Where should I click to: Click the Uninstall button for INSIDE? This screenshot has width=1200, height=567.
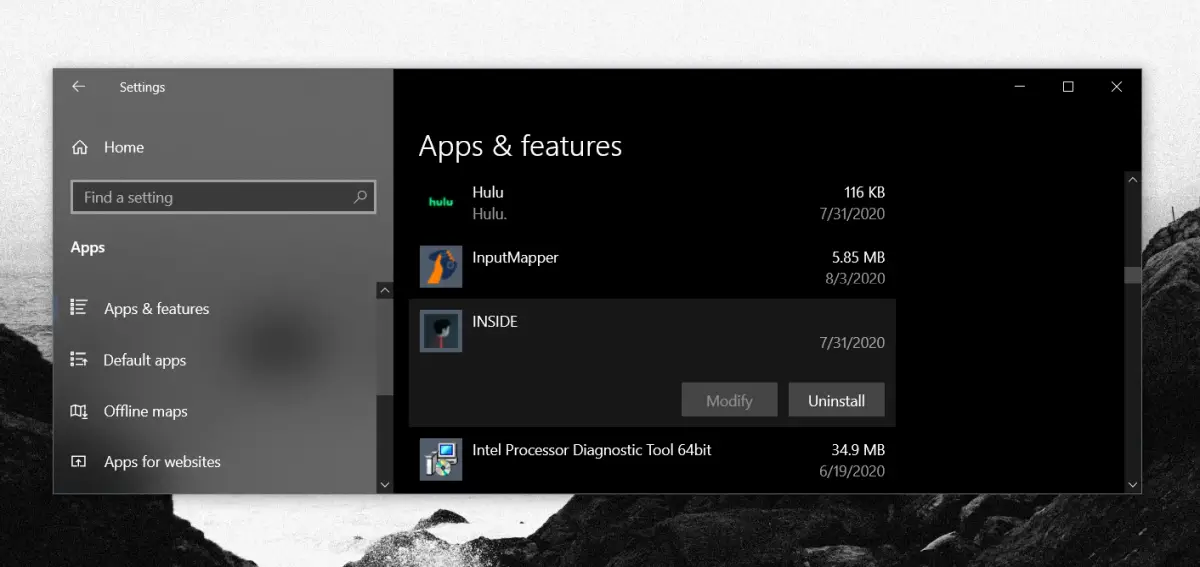tap(836, 400)
